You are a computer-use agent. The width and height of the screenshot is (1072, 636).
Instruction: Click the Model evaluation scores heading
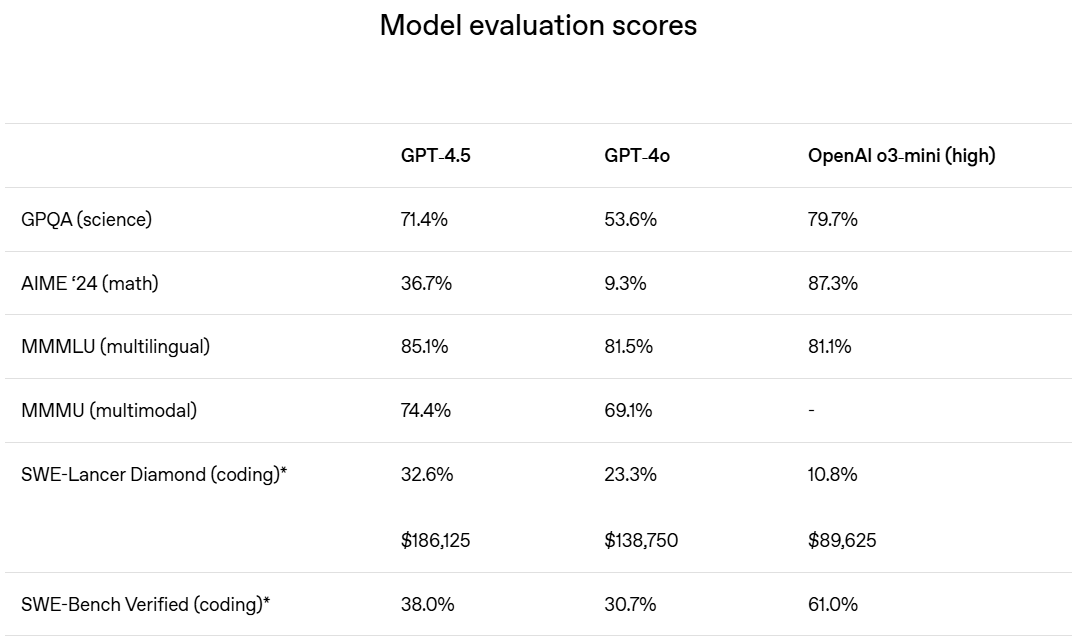[538, 25]
